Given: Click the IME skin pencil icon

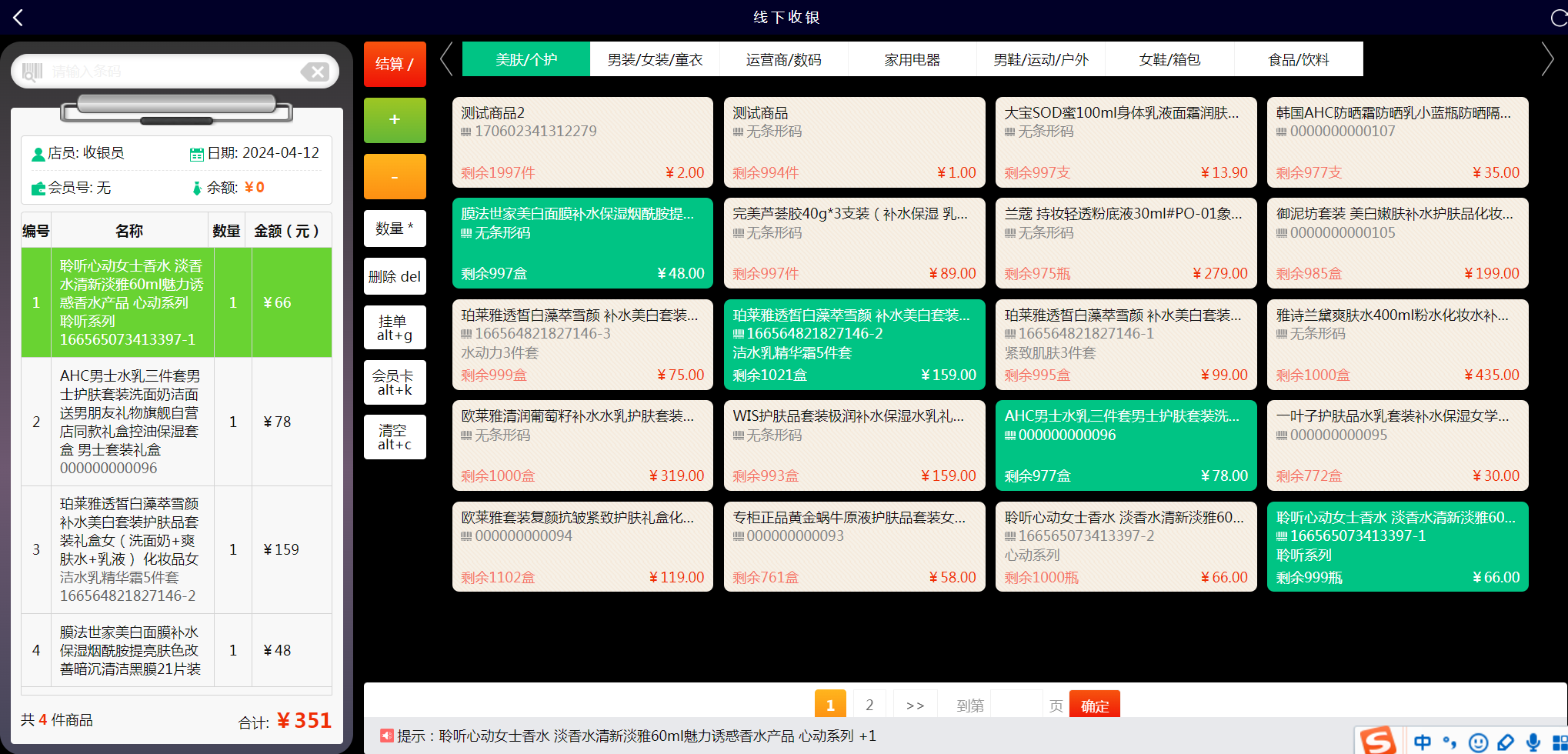Looking at the screenshot, I should 1506,742.
